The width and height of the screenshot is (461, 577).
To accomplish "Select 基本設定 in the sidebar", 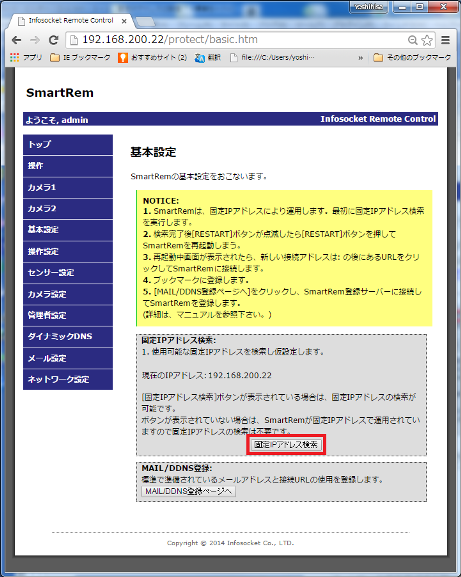I will 68,230.
